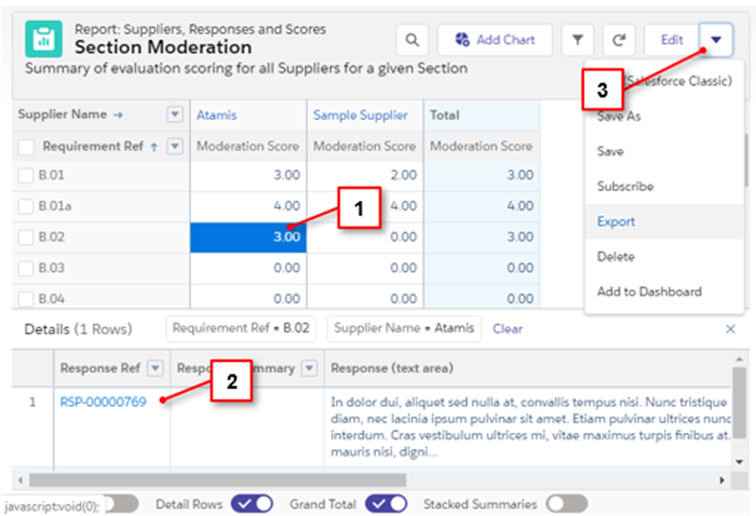Select Add to Dashboard menu item
The image size is (756, 516).
click(649, 292)
